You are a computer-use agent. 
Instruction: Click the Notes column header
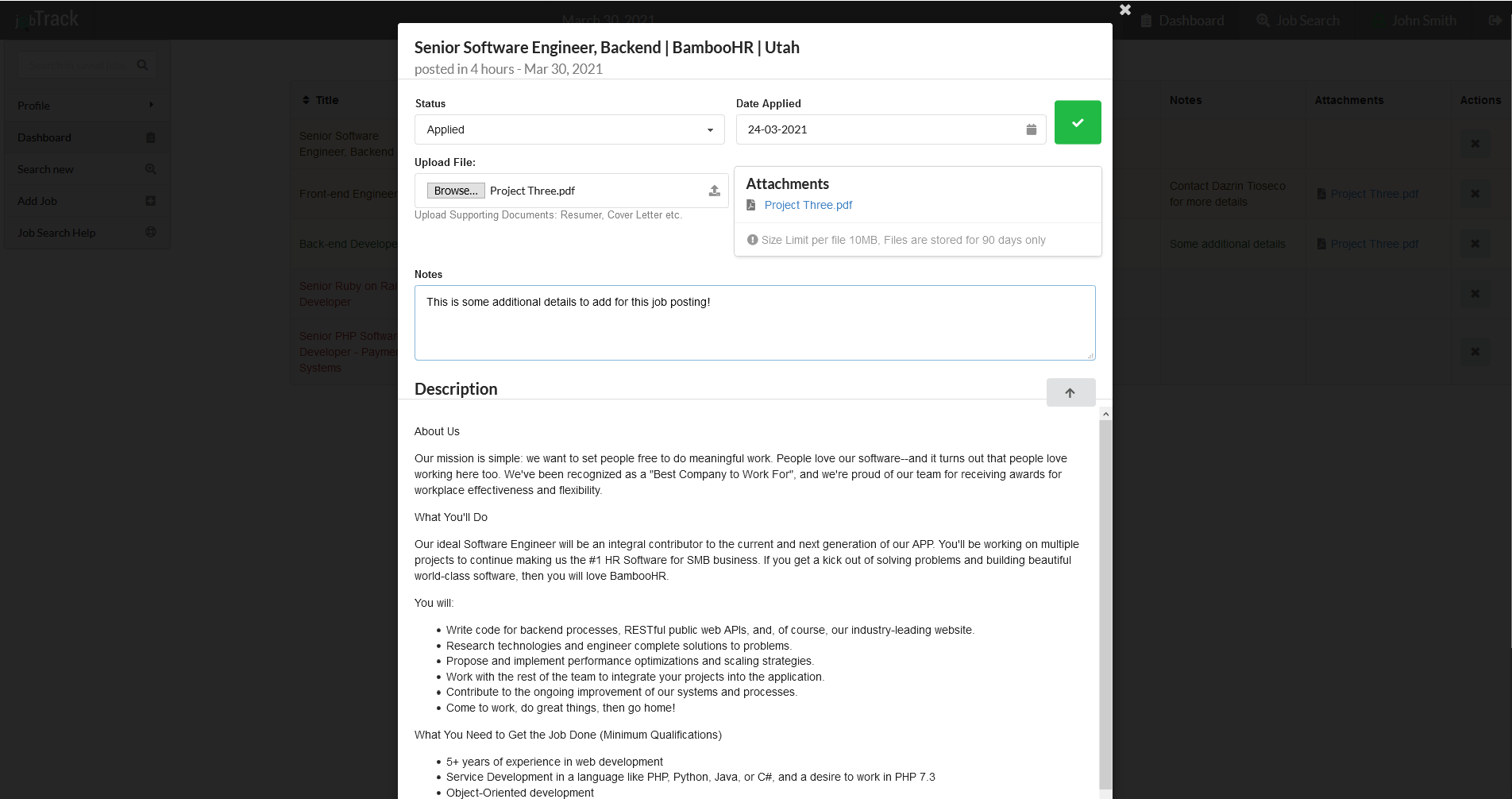[x=1186, y=100]
